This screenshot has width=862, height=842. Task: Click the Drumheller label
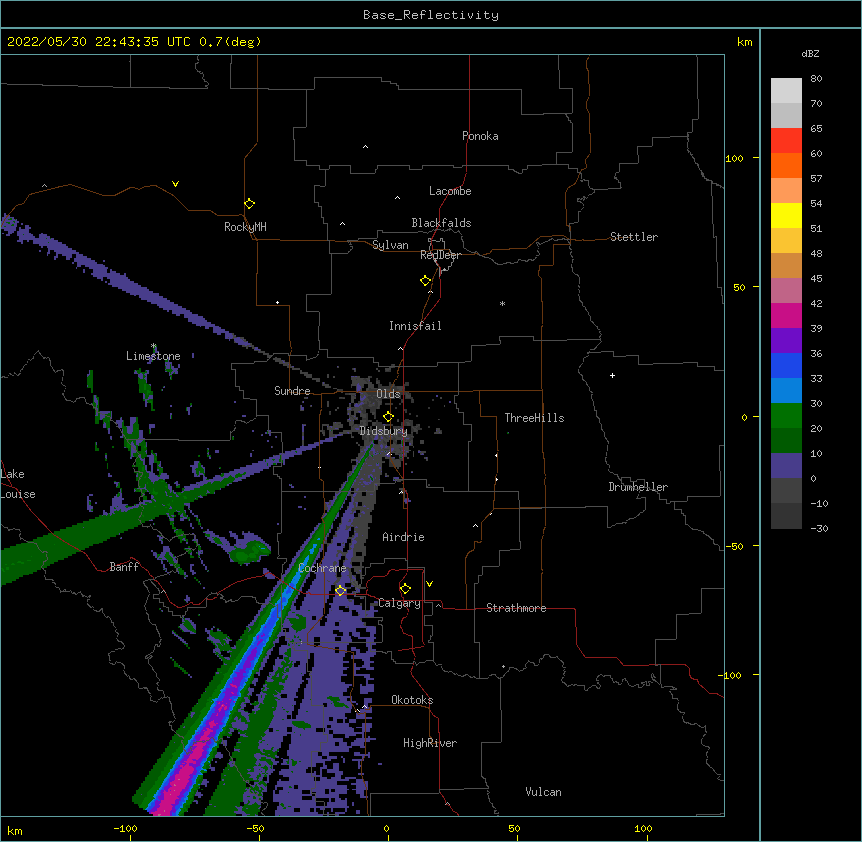638,487
